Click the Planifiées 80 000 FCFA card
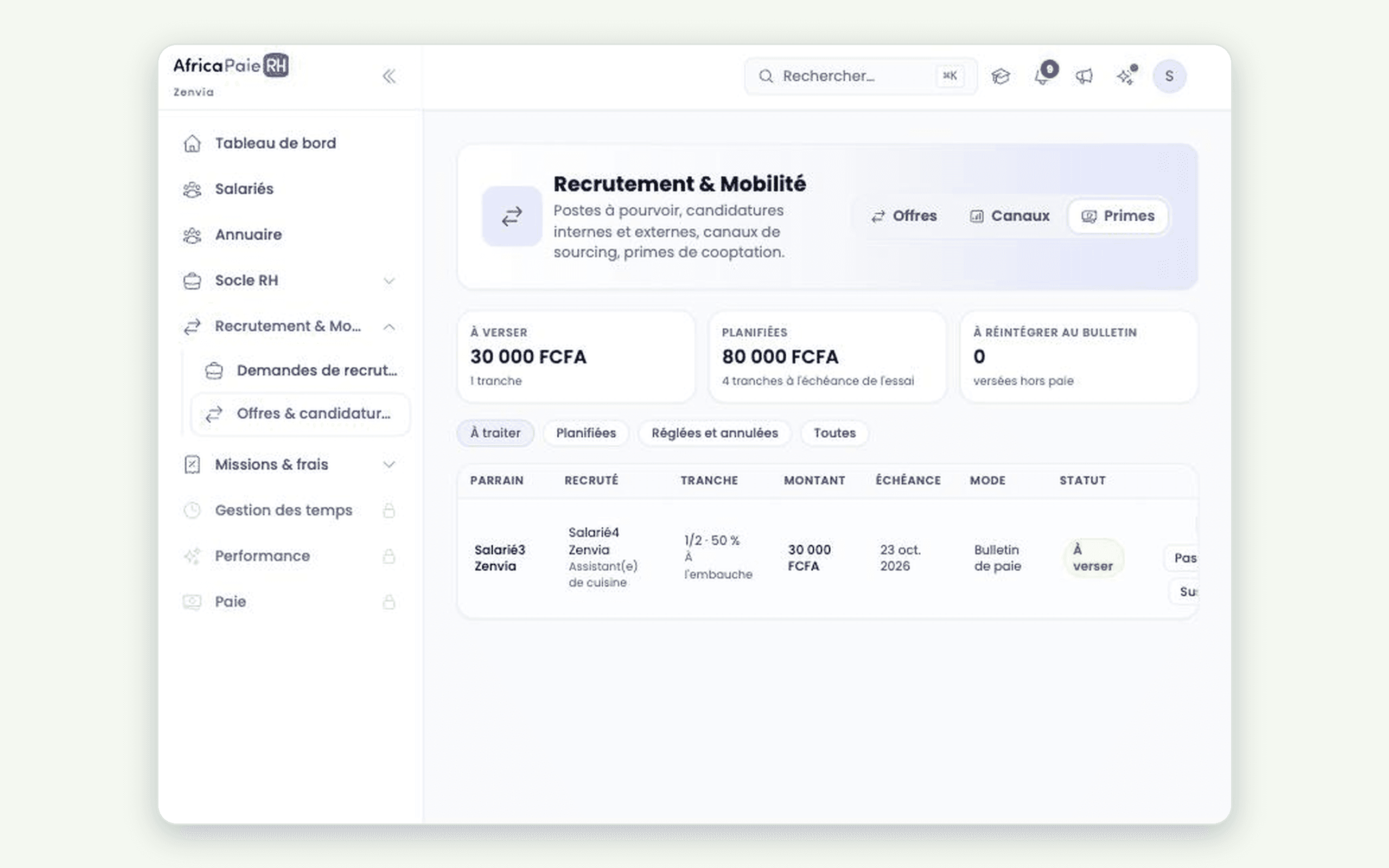The image size is (1389, 868). click(x=827, y=356)
